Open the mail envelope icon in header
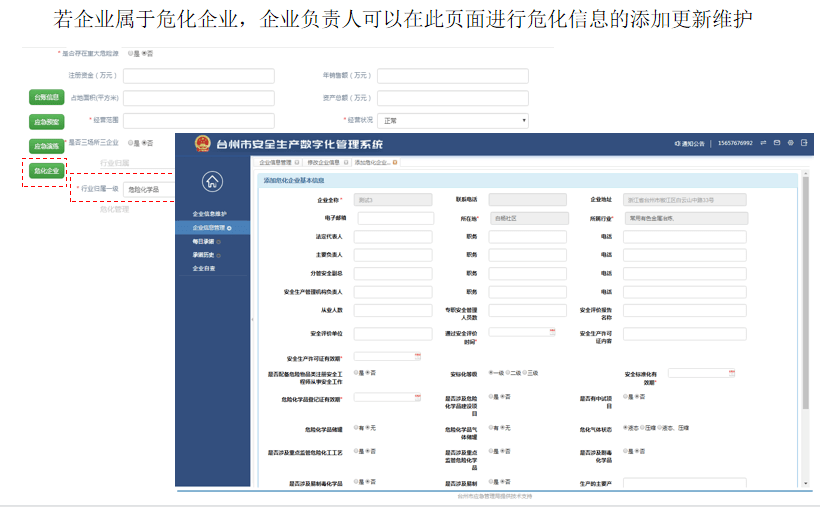 pyautogui.click(x=777, y=143)
